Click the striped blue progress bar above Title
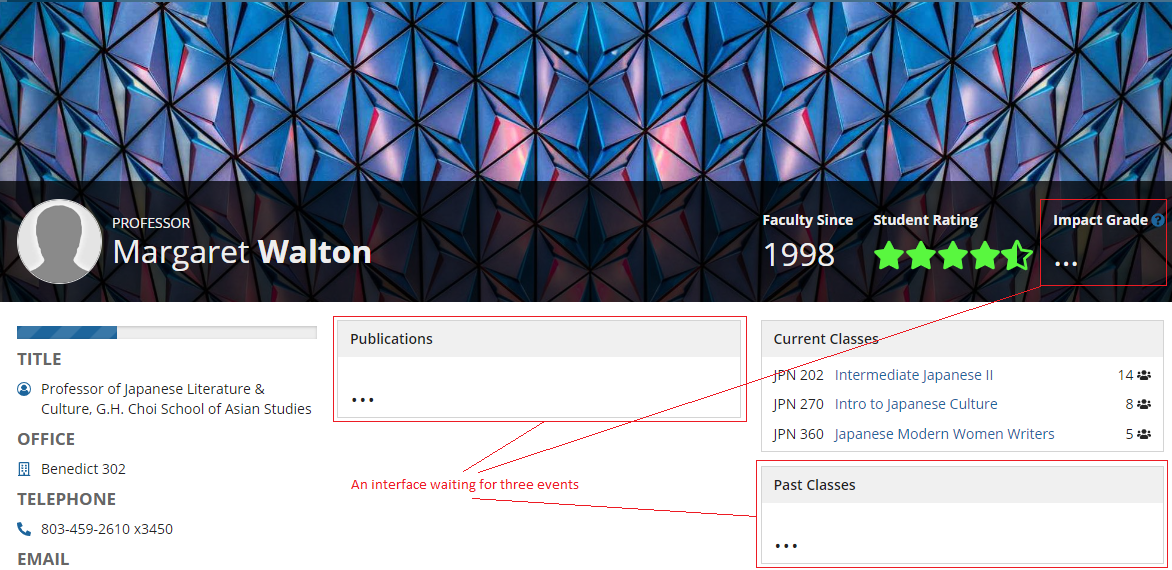The width and height of the screenshot is (1172, 570). [167, 332]
